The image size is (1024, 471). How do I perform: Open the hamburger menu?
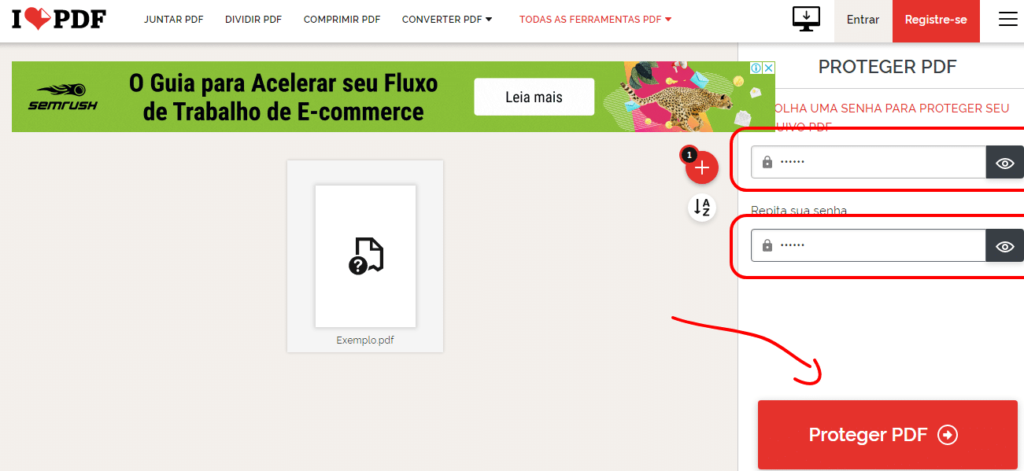(1008, 20)
